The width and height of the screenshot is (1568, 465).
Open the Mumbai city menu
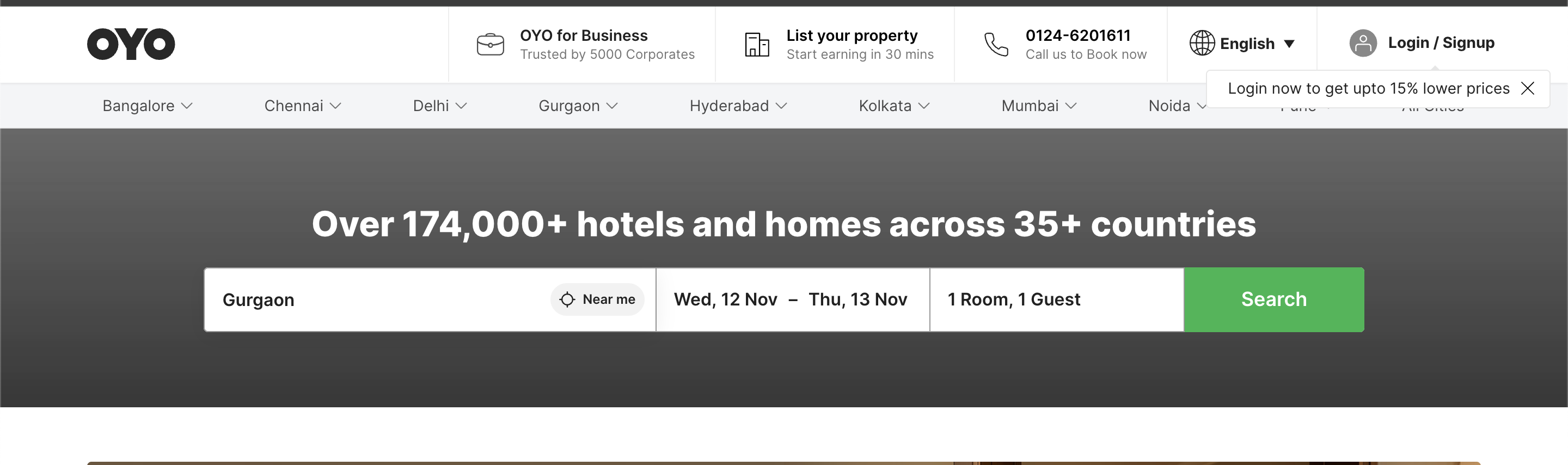[1038, 106]
